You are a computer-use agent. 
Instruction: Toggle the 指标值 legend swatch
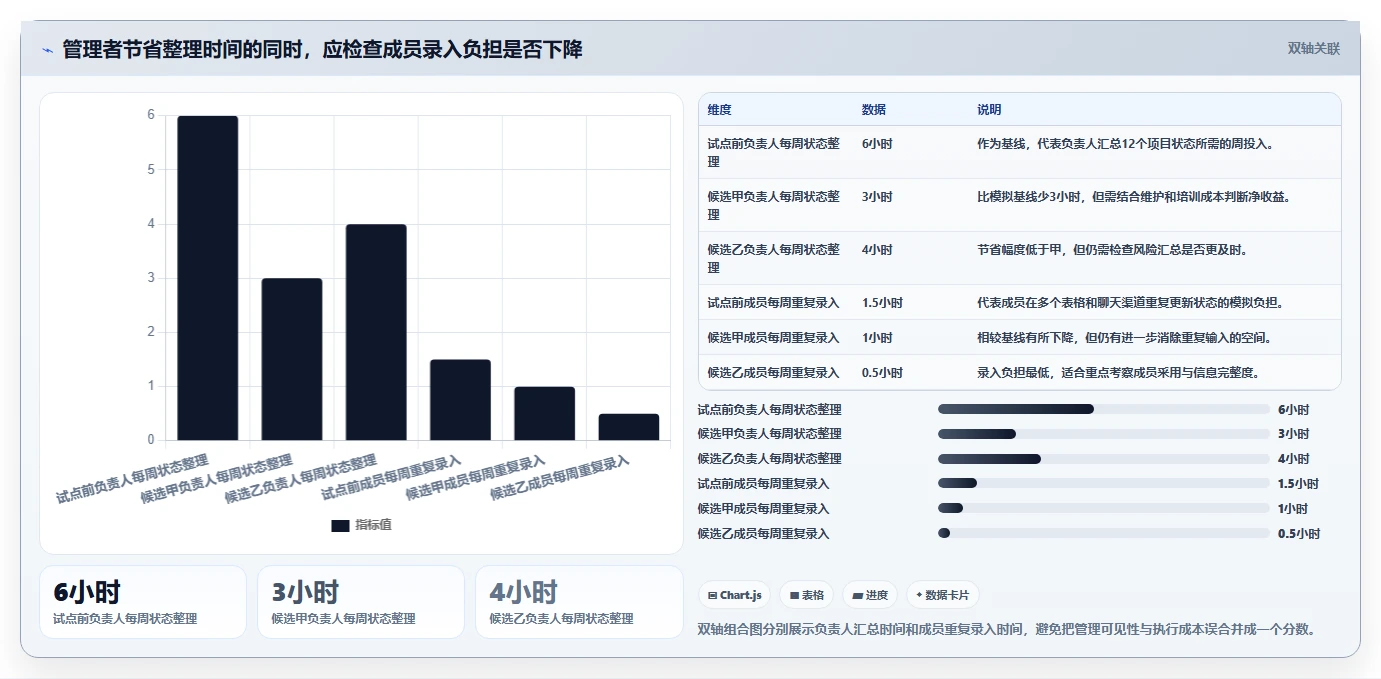click(340, 525)
